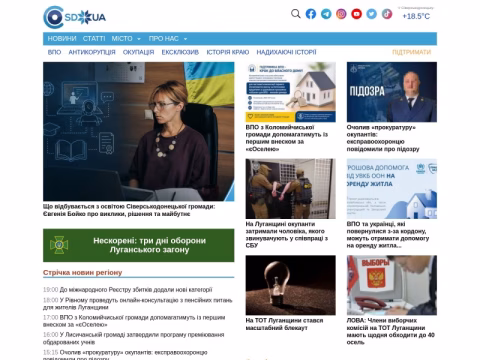Visit the Facebook page icon
Image resolution: width=480 pixels, height=360 pixels.
pyautogui.click(x=311, y=14)
